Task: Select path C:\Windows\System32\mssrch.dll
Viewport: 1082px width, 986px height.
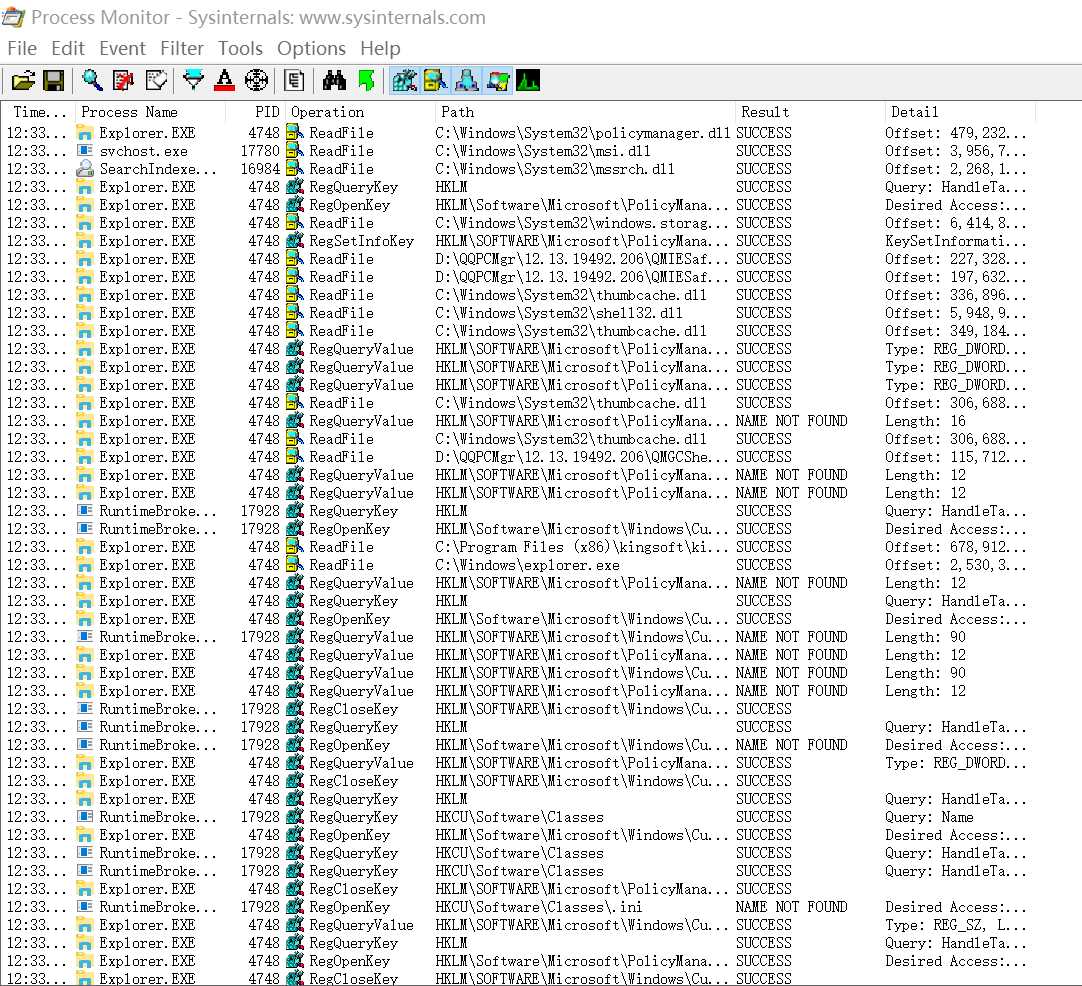Action: [x=555, y=169]
